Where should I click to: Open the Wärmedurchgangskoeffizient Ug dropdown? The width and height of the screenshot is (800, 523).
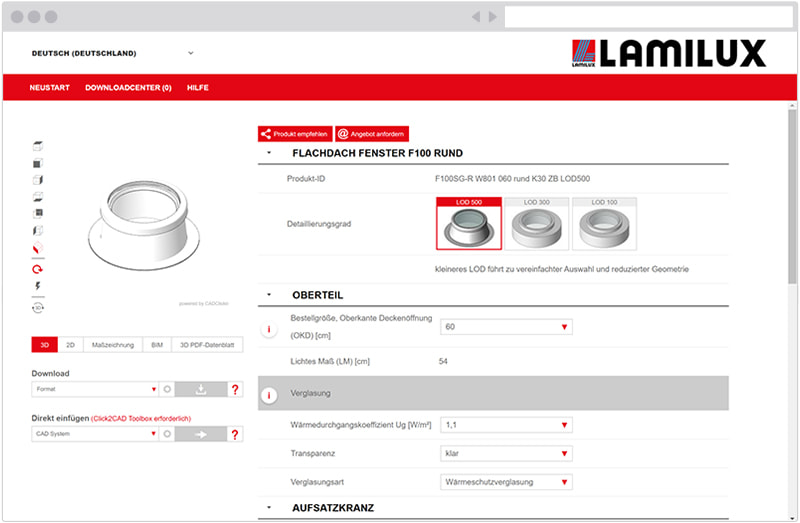[x=506, y=425]
